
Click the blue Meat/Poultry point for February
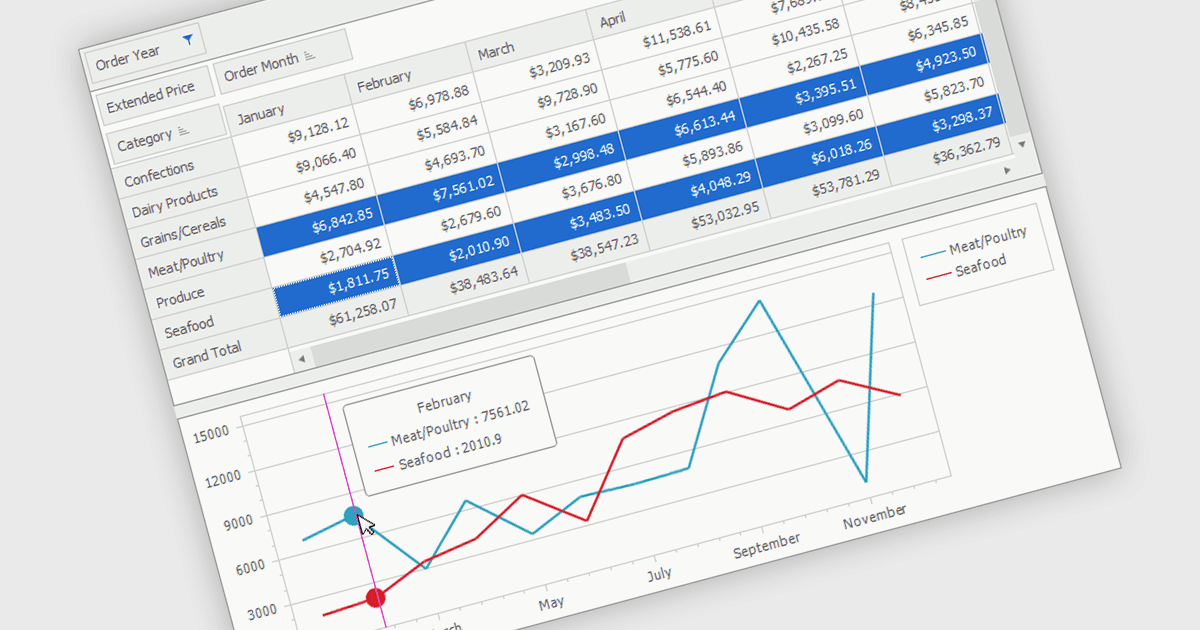pos(353,515)
